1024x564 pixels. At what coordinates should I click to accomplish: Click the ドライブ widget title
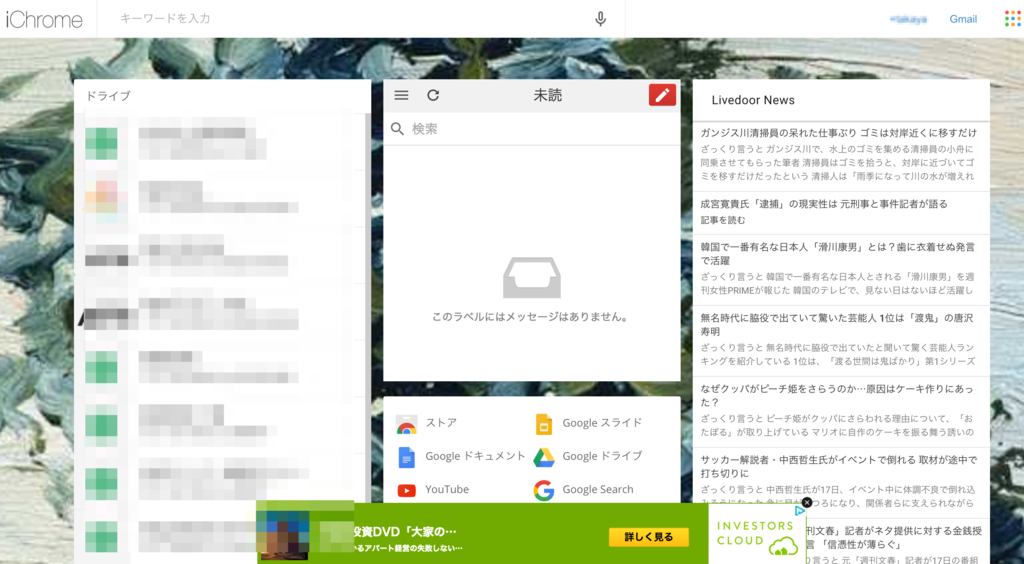(x=108, y=96)
